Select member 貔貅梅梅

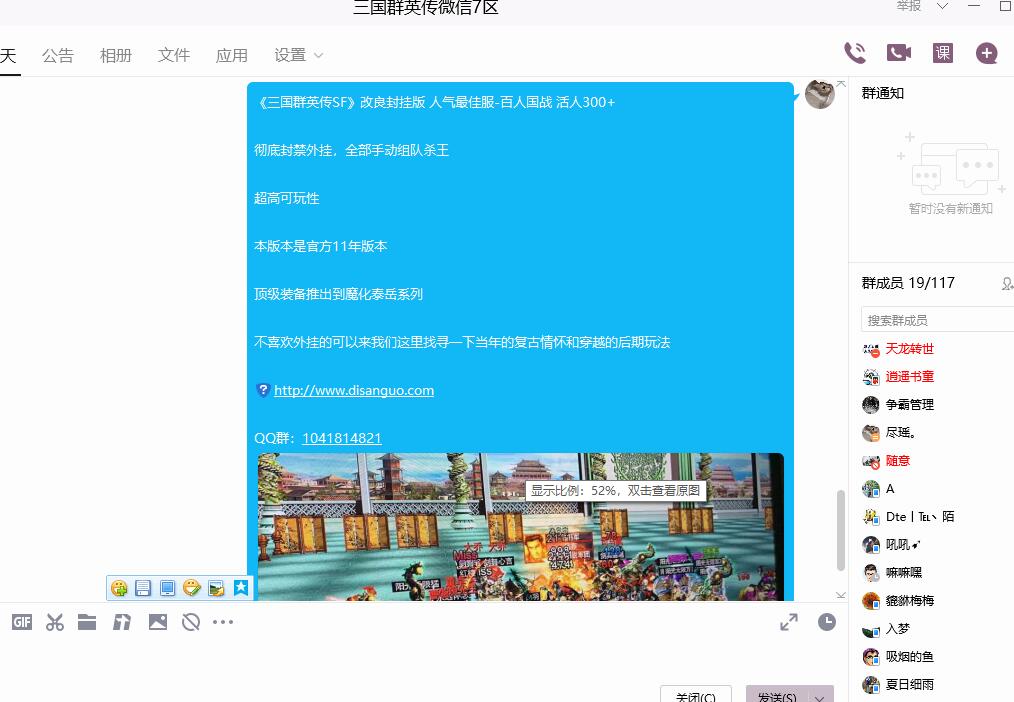pyautogui.click(x=910, y=601)
